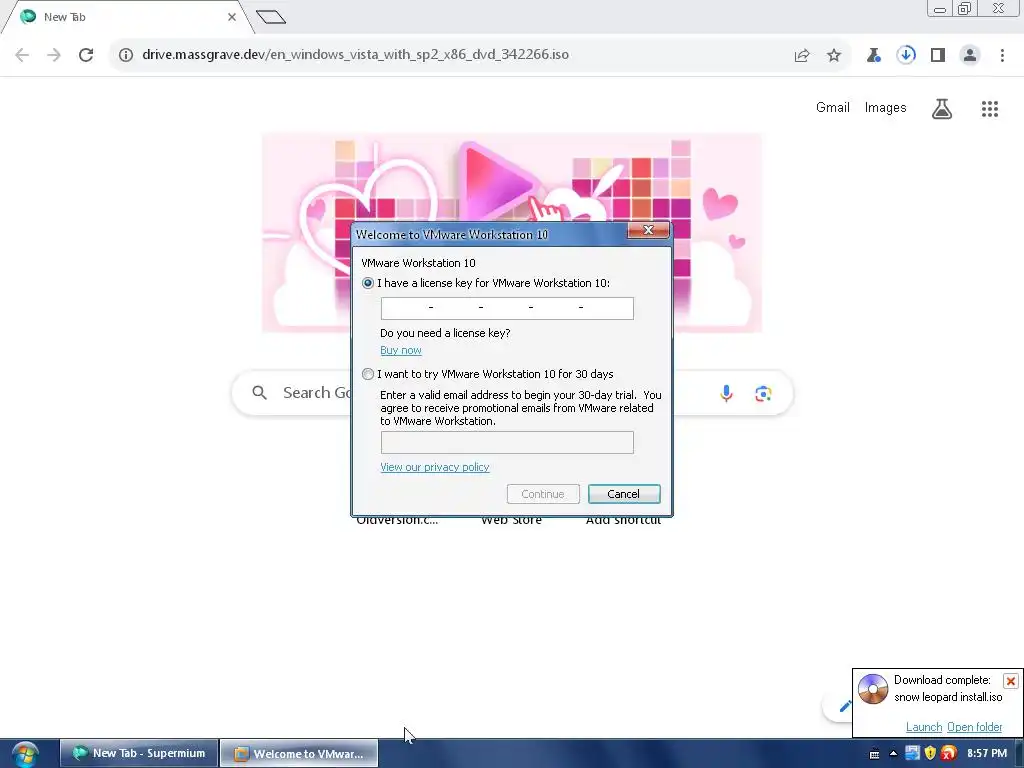This screenshot has height=768, width=1024.
Task: Share this page from the address bar
Action: pyautogui.click(x=802, y=55)
